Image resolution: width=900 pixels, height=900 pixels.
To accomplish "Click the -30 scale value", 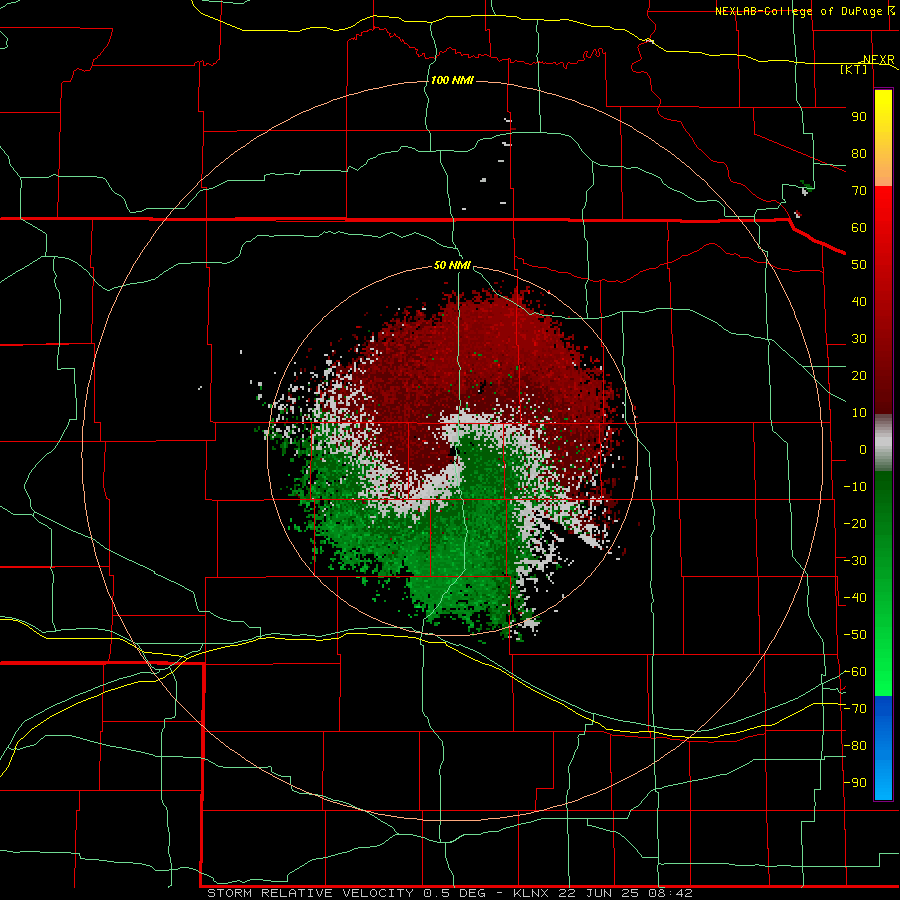I will coord(855,561).
